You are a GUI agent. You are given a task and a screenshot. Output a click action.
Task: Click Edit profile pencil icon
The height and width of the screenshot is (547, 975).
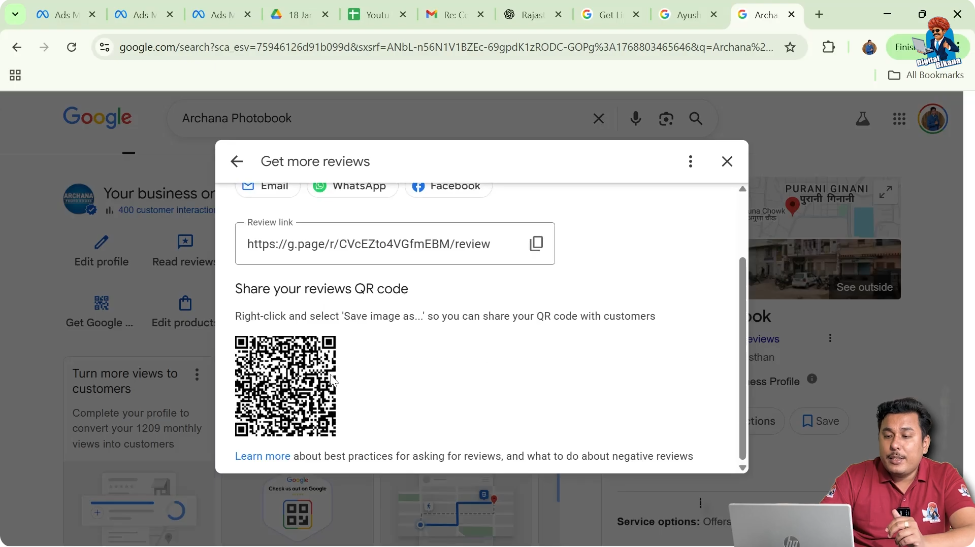pos(101,242)
